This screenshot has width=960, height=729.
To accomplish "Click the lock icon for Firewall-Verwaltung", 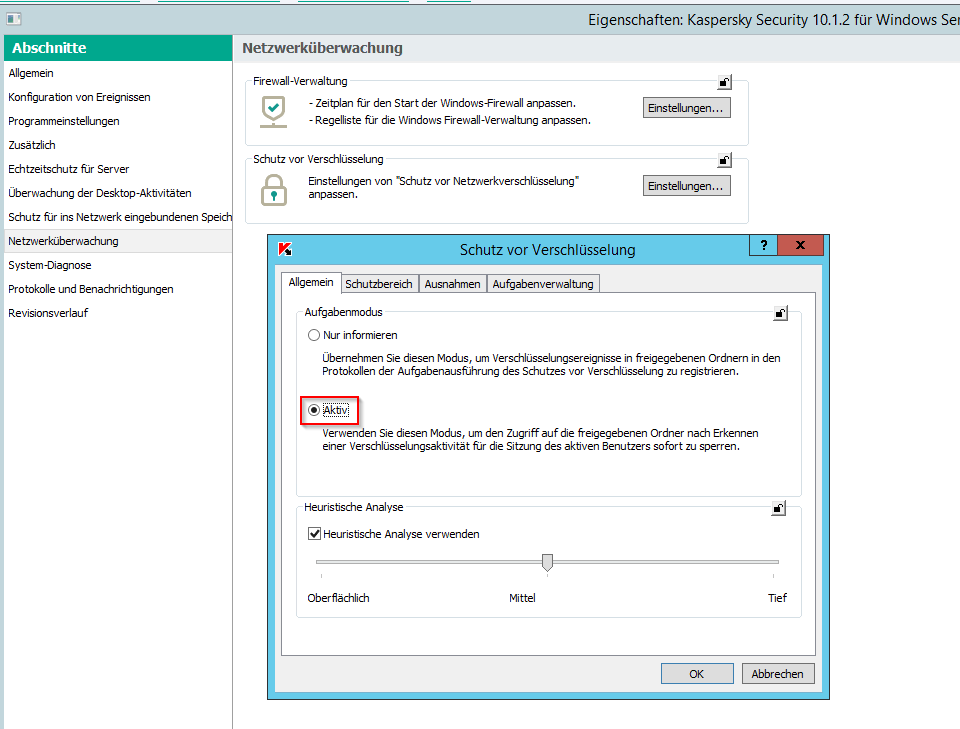I will point(724,82).
